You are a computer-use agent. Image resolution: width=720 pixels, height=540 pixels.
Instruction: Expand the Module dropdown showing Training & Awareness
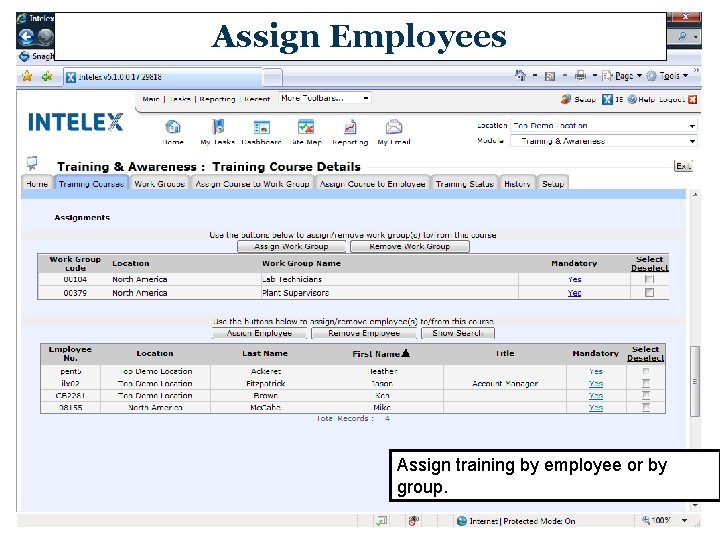click(692, 141)
